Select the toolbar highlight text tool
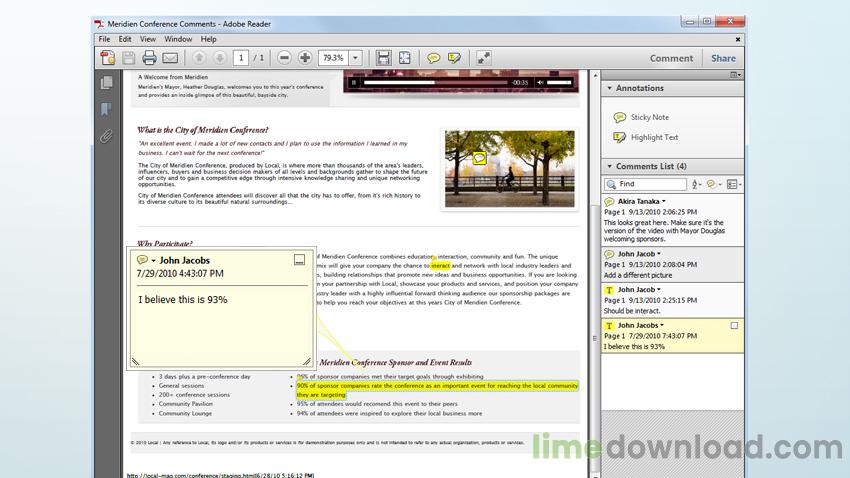This screenshot has width=850, height=478. tap(454, 58)
